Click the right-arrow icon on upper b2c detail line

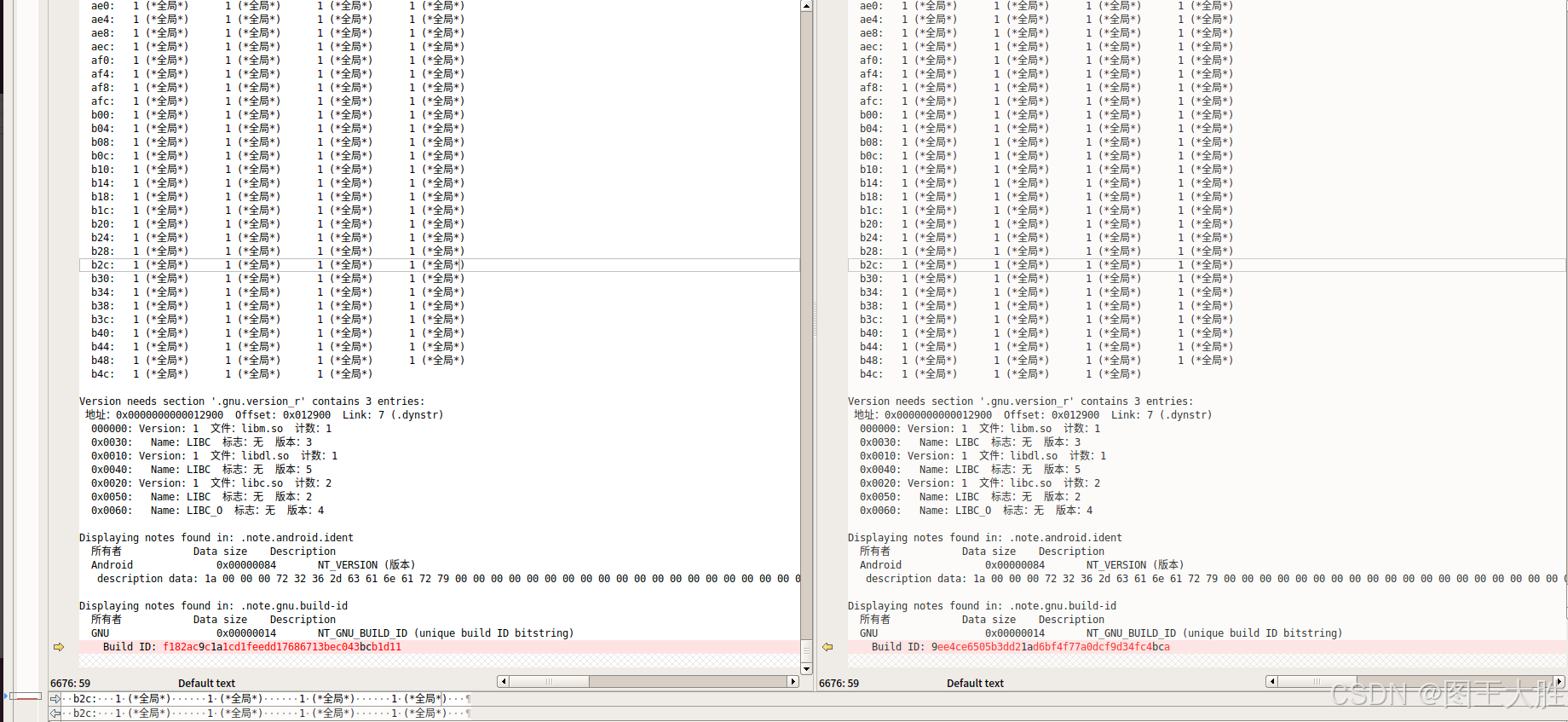tap(55, 699)
